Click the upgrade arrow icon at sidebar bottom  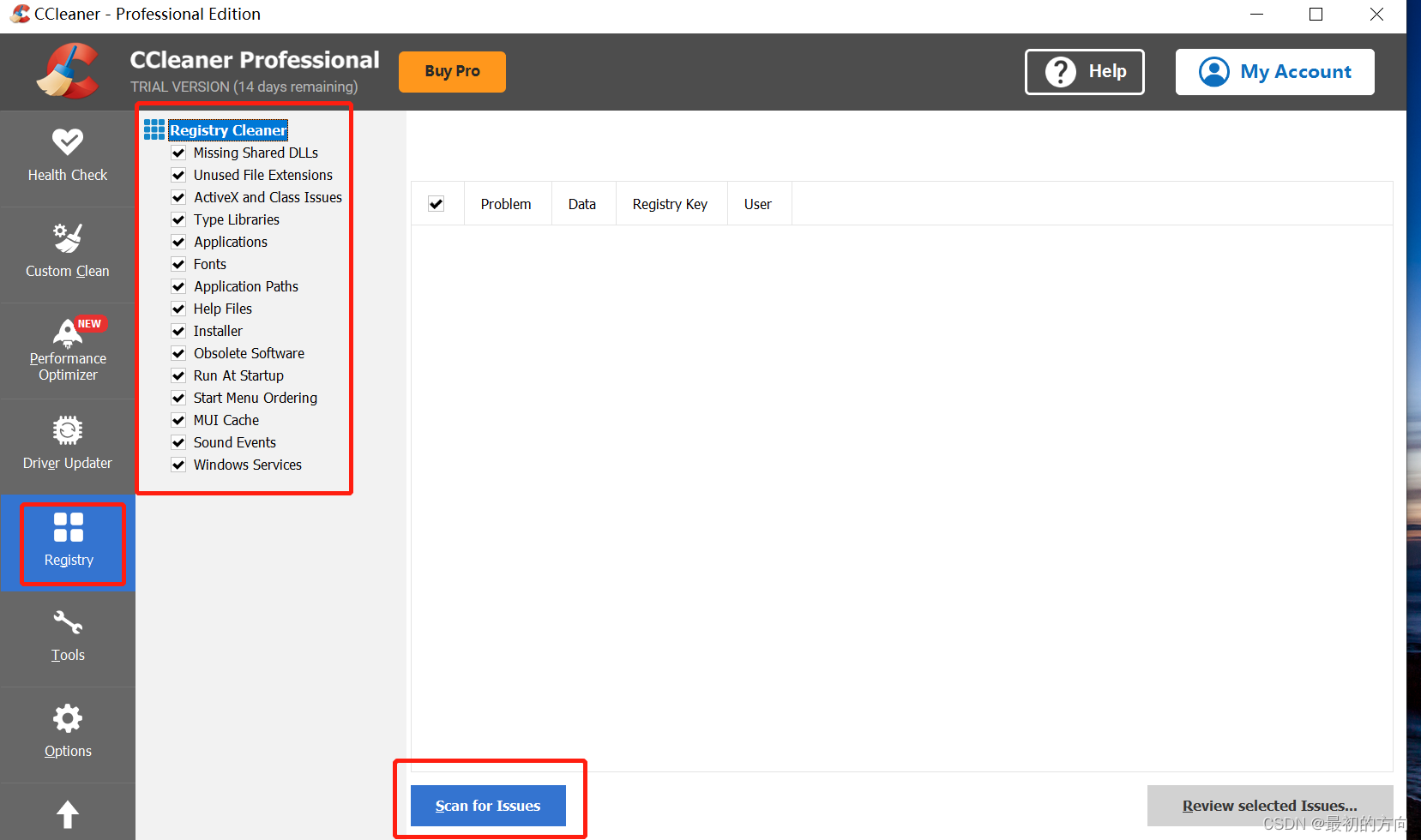click(68, 814)
